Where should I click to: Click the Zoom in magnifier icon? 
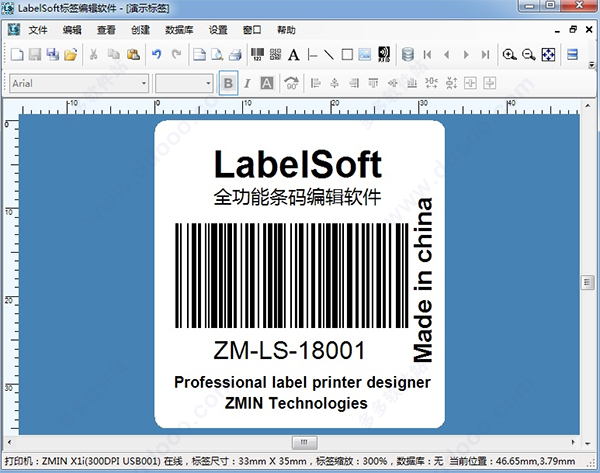click(509, 55)
